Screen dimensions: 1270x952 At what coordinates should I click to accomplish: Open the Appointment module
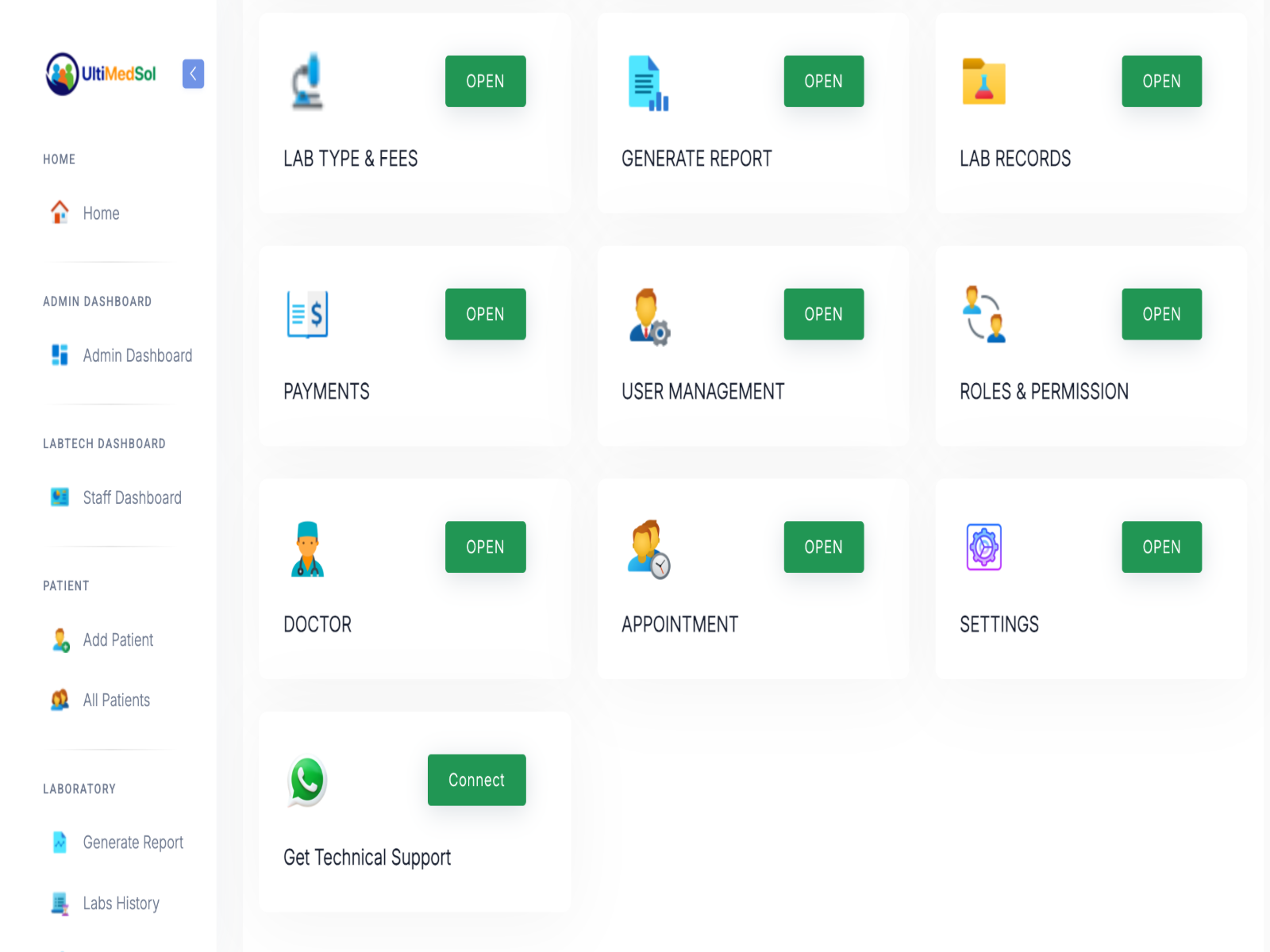pyautogui.click(x=823, y=547)
